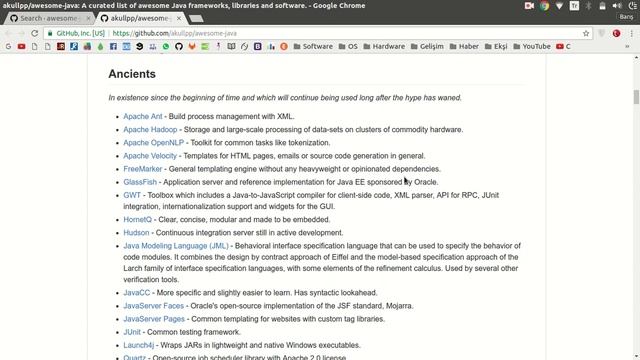Image resolution: width=640 pixels, height=360 pixels.
Task: Click the green secure padlock icon
Action: tap(50, 33)
